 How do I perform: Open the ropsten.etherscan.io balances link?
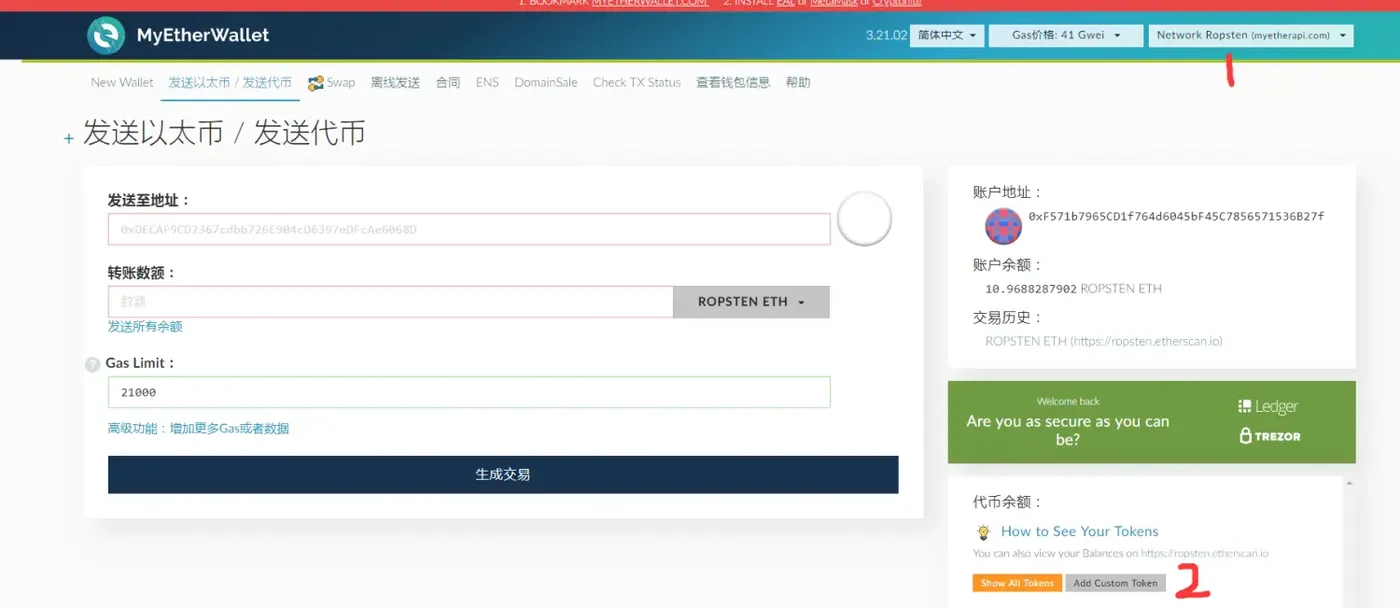point(1205,553)
